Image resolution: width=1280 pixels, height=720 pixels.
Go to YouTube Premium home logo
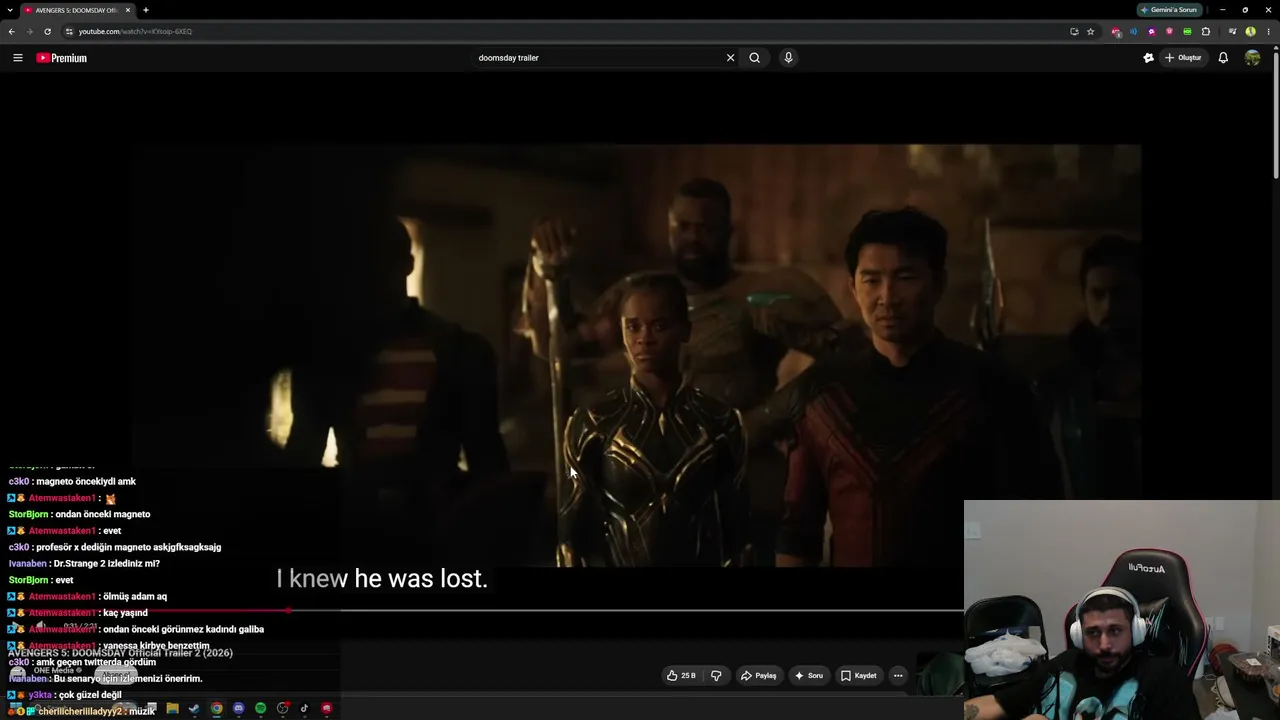62,58
